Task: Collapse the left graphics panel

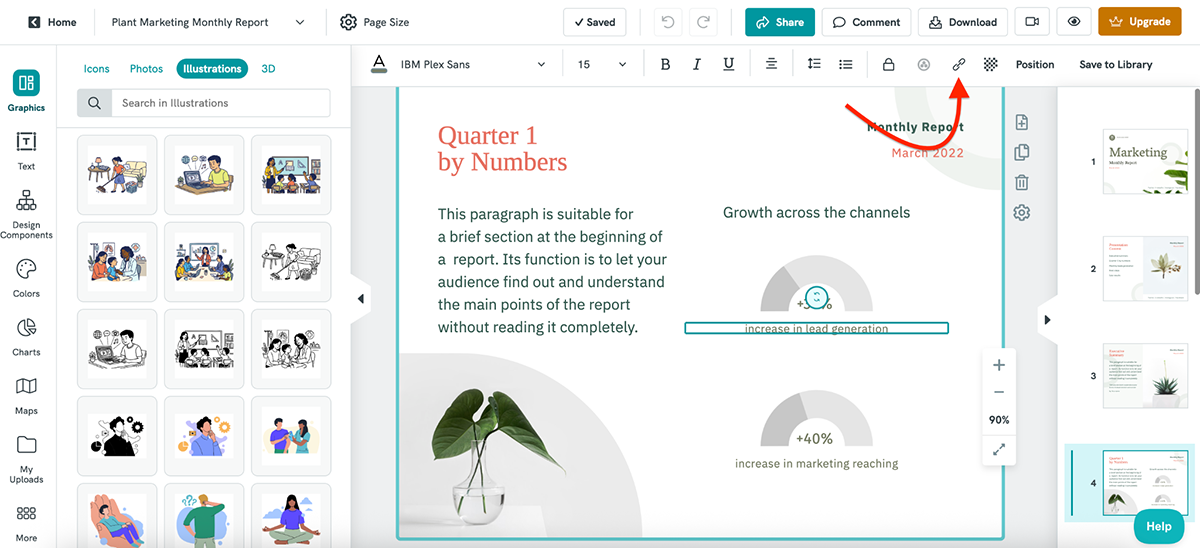Action: [360, 299]
